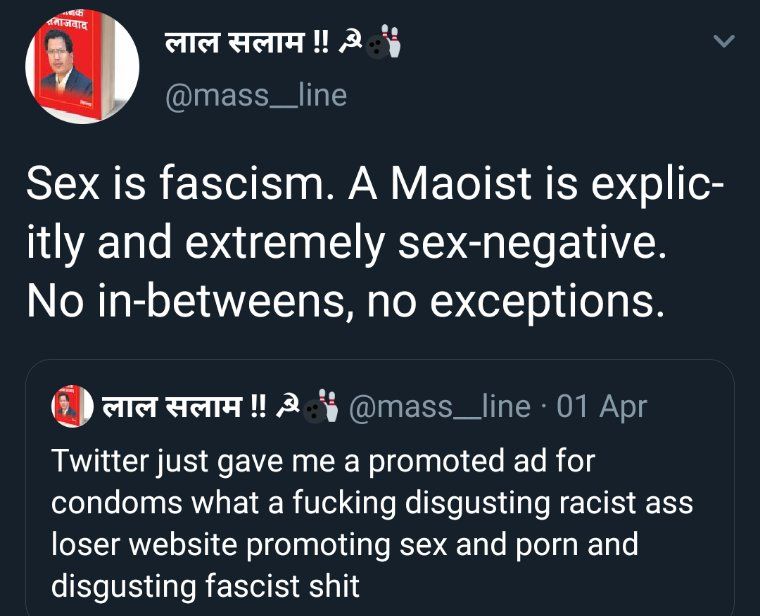The height and width of the screenshot is (616, 760).
Task: Click 'loser website promoting sex' quoted line
Action: pos(249,544)
